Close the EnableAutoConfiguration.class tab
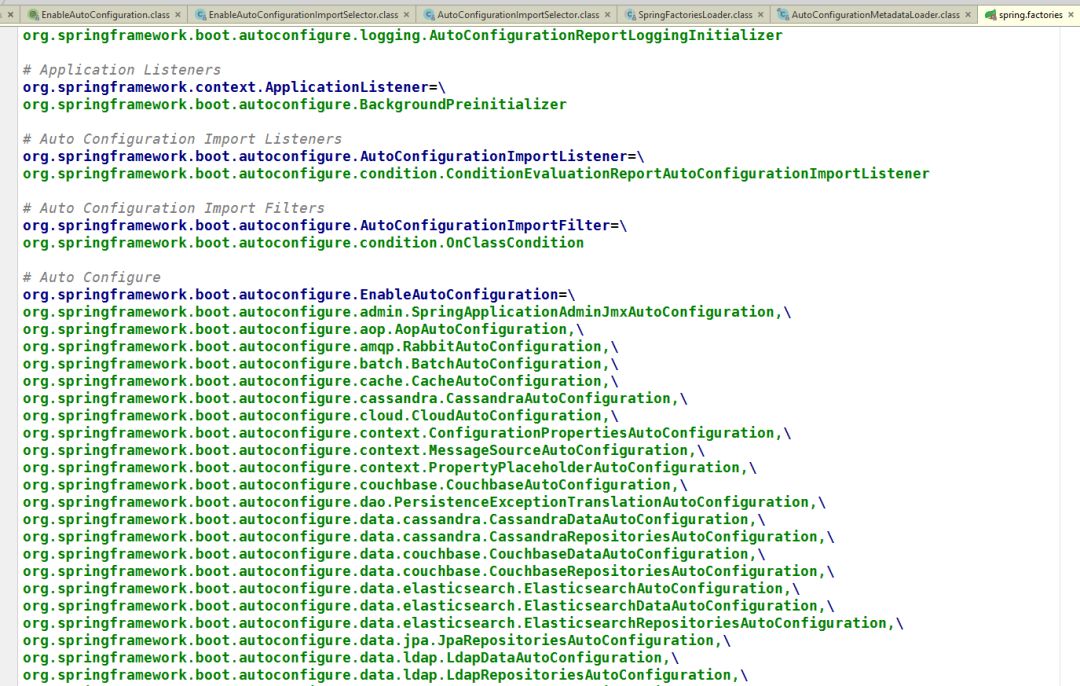The image size is (1080, 686). (178, 14)
